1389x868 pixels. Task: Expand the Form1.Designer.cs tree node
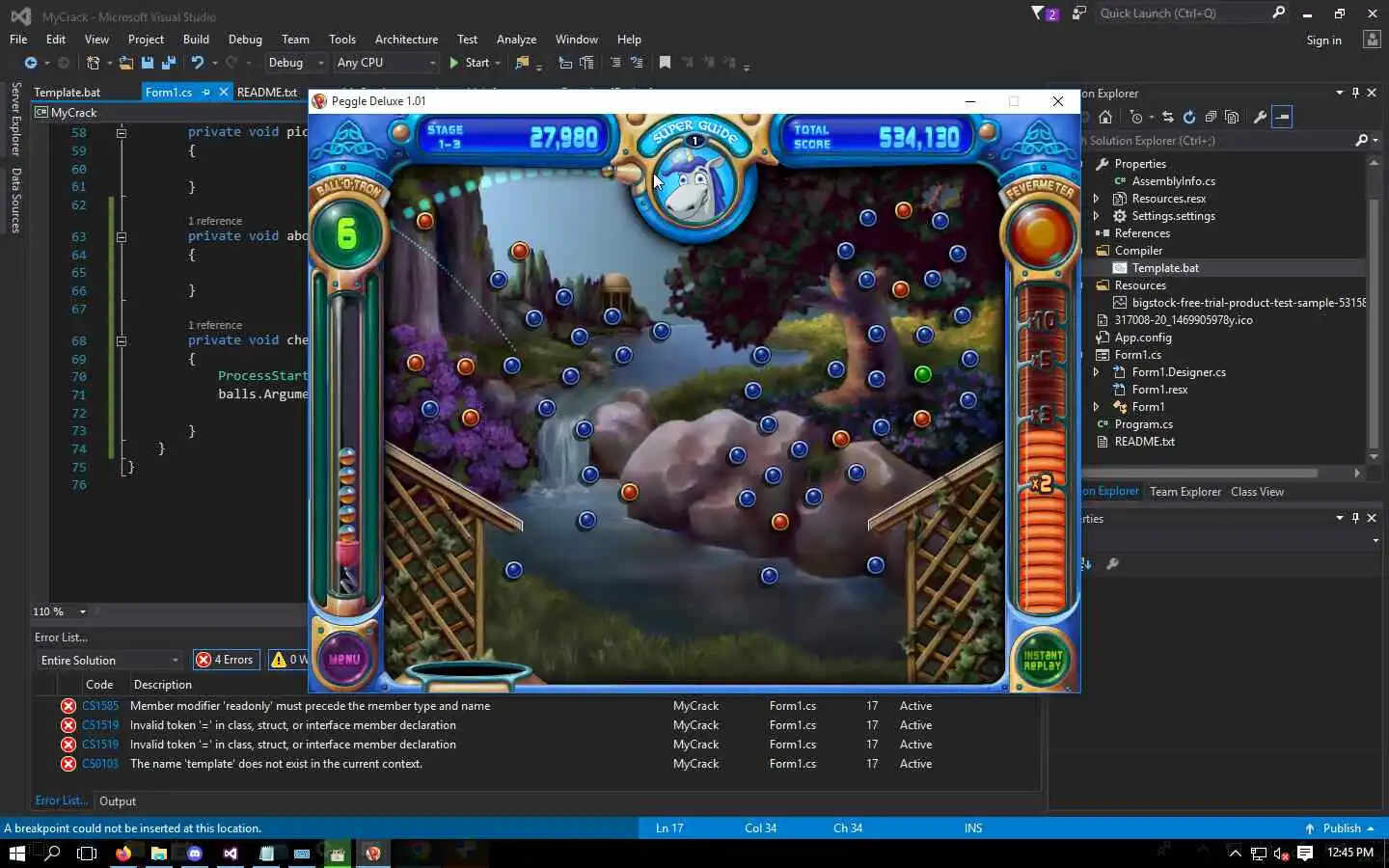coord(1096,372)
